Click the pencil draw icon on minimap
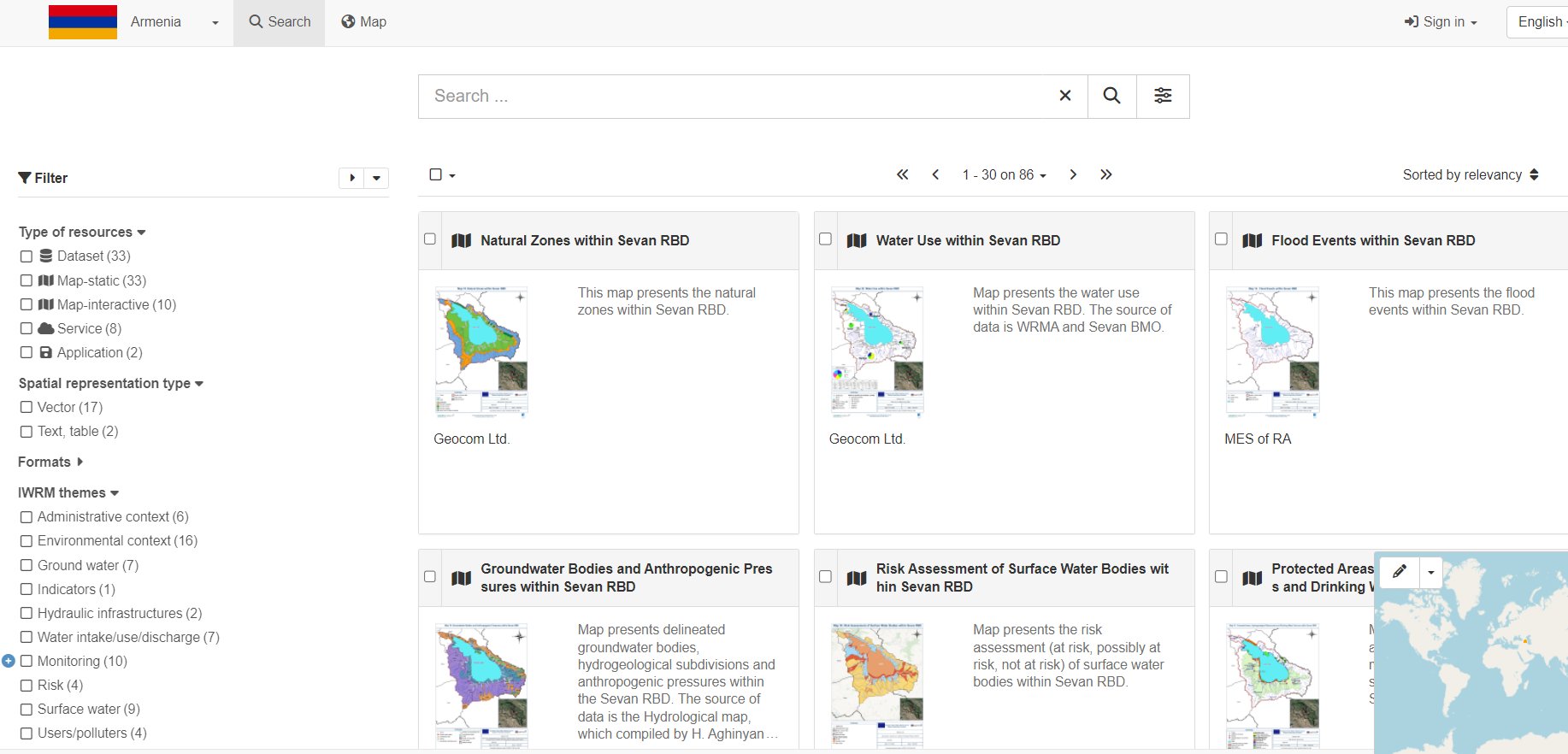The image size is (1568, 754). pyautogui.click(x=1400, y=572)
